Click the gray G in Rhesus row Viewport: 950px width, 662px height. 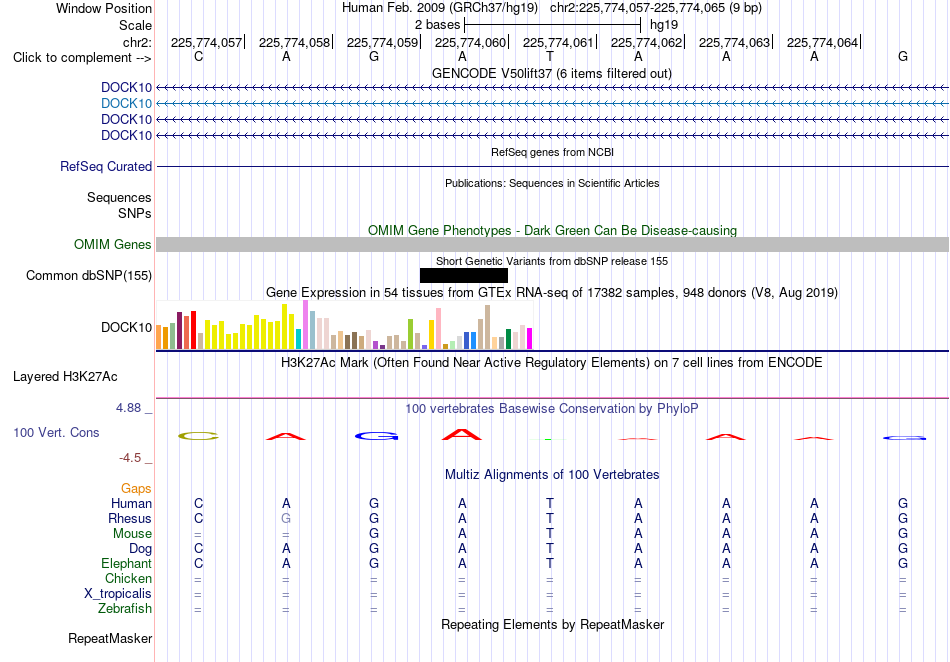[286, 519]
